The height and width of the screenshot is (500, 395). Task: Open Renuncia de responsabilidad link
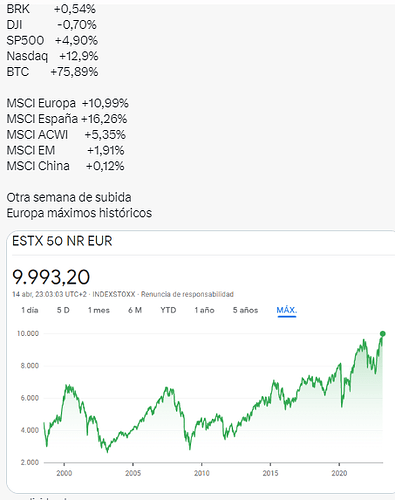(x=187, y=294)
